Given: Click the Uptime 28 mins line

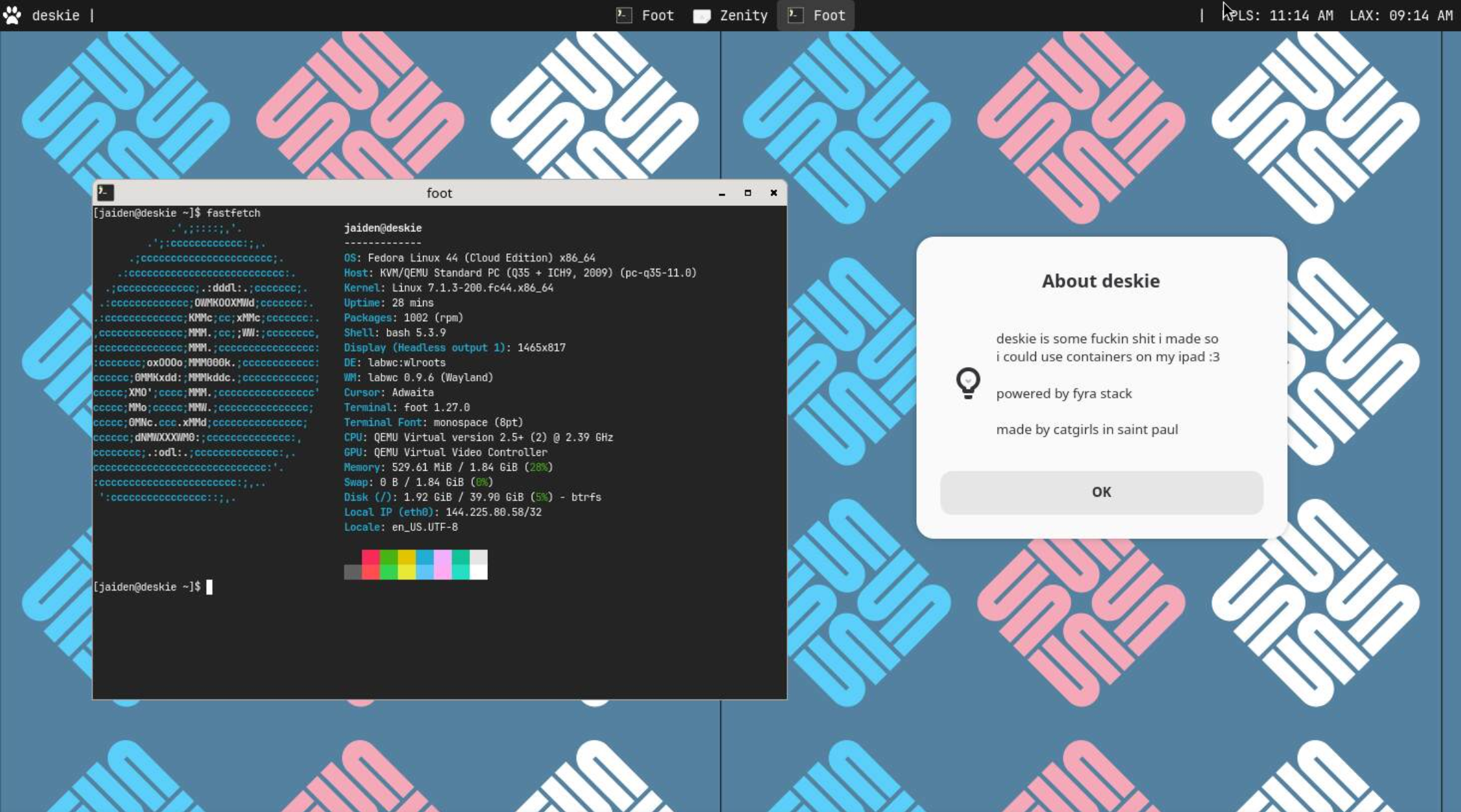Looking at the screenshot, I should pos(389,302).
